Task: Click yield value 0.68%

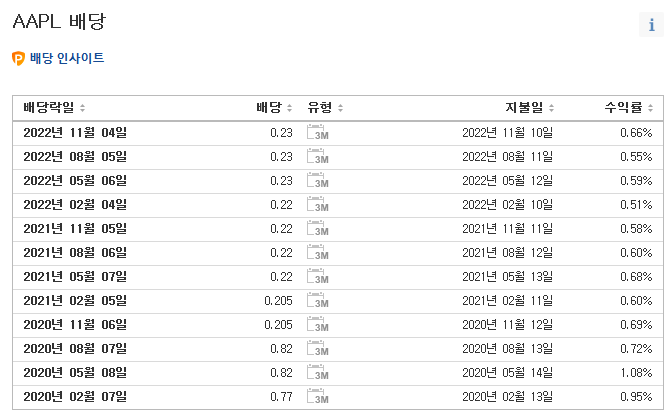Action: pyautogui.click(x=636, y=276)
